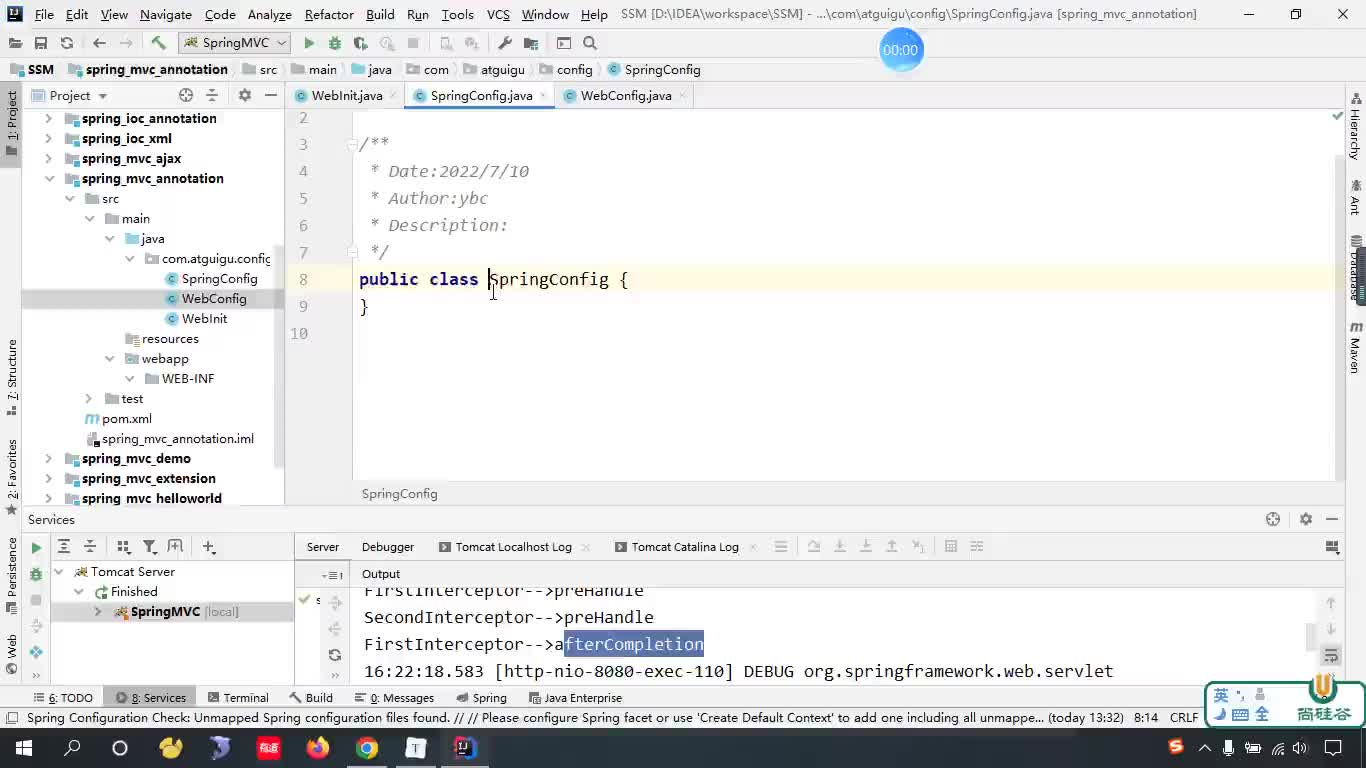
Task: Open the 6: TODO tool window
Action: [x=63, y=697]
